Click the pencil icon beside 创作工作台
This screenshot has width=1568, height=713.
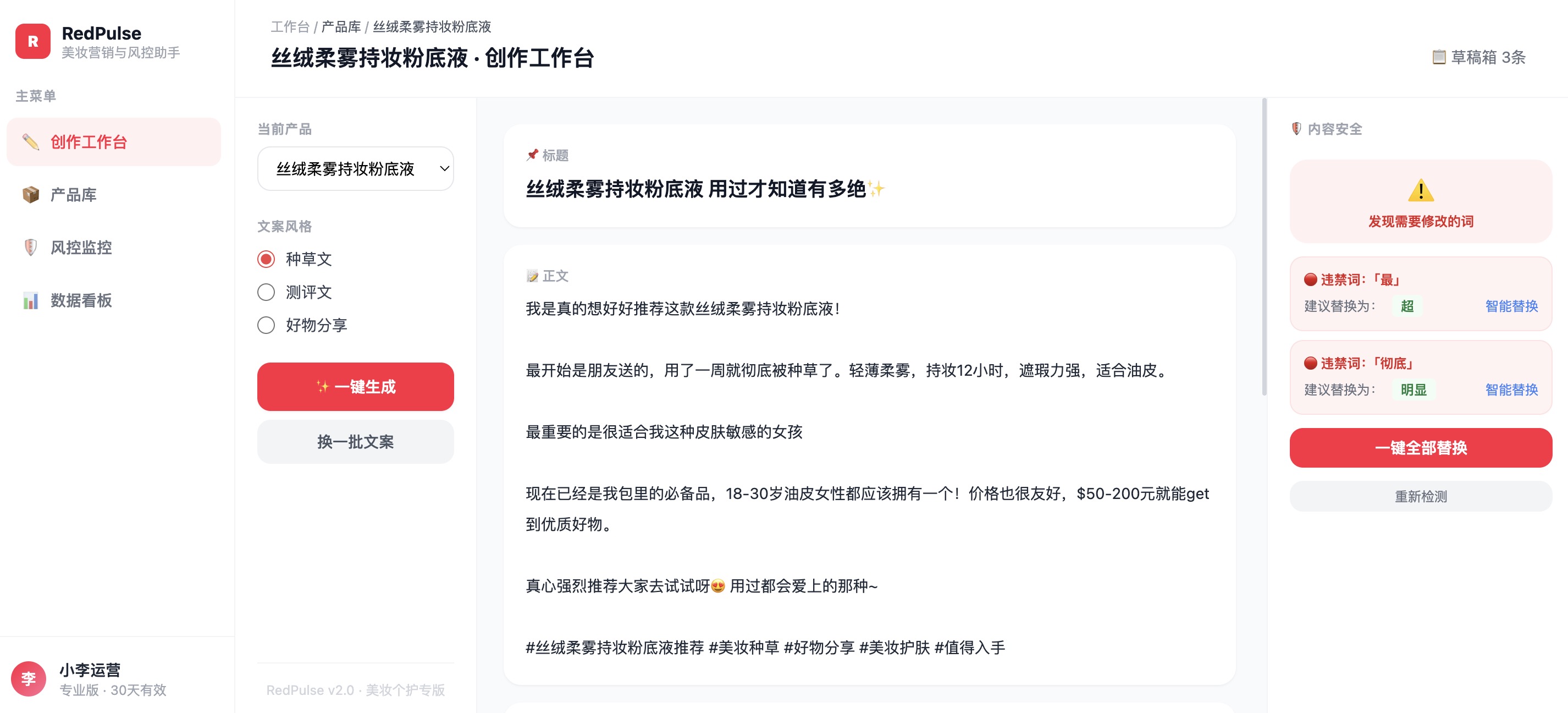(x=30, y=142)
